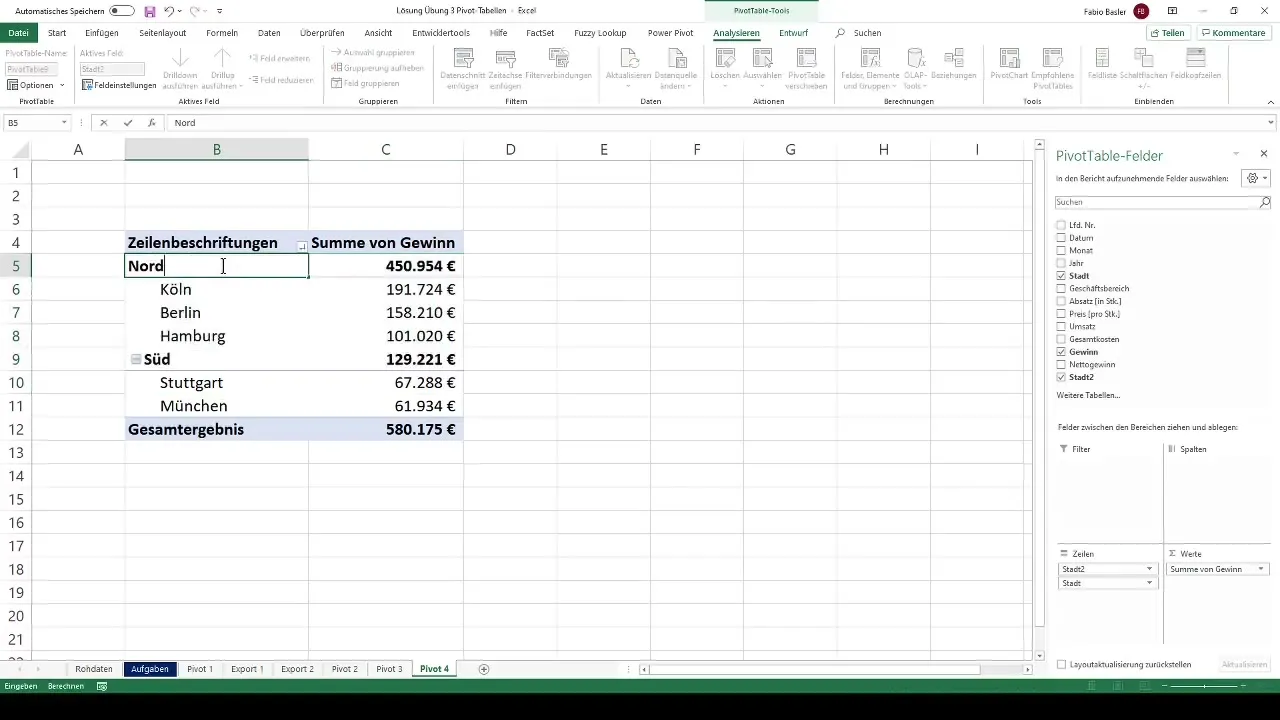The width and height of the screenshot is (1280, 720).
Task: Click the Kommentare button
Action: 1234,33
